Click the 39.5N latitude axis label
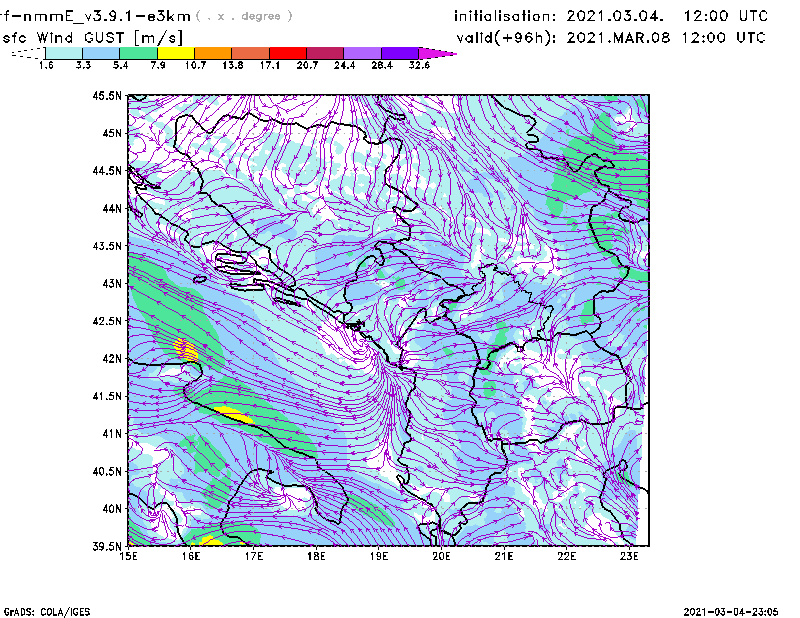This screenshot has height=618, width=800. (x=107, y=546)
